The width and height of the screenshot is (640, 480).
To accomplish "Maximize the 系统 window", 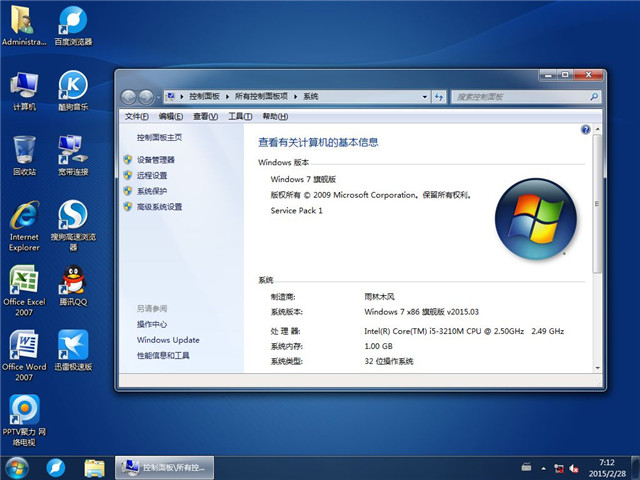I will (x=565, y=75).
